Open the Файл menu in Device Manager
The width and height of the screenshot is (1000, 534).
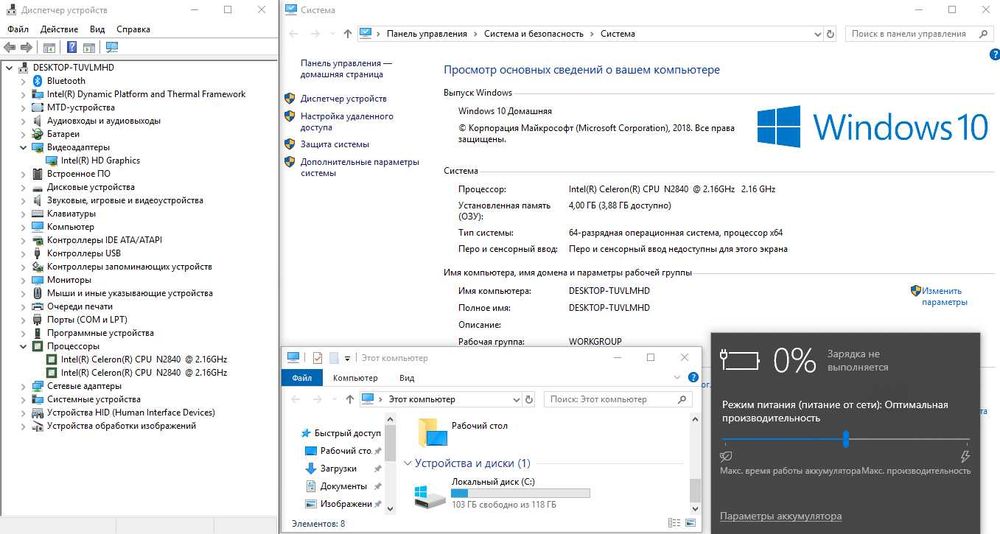[x=18, y=29]
